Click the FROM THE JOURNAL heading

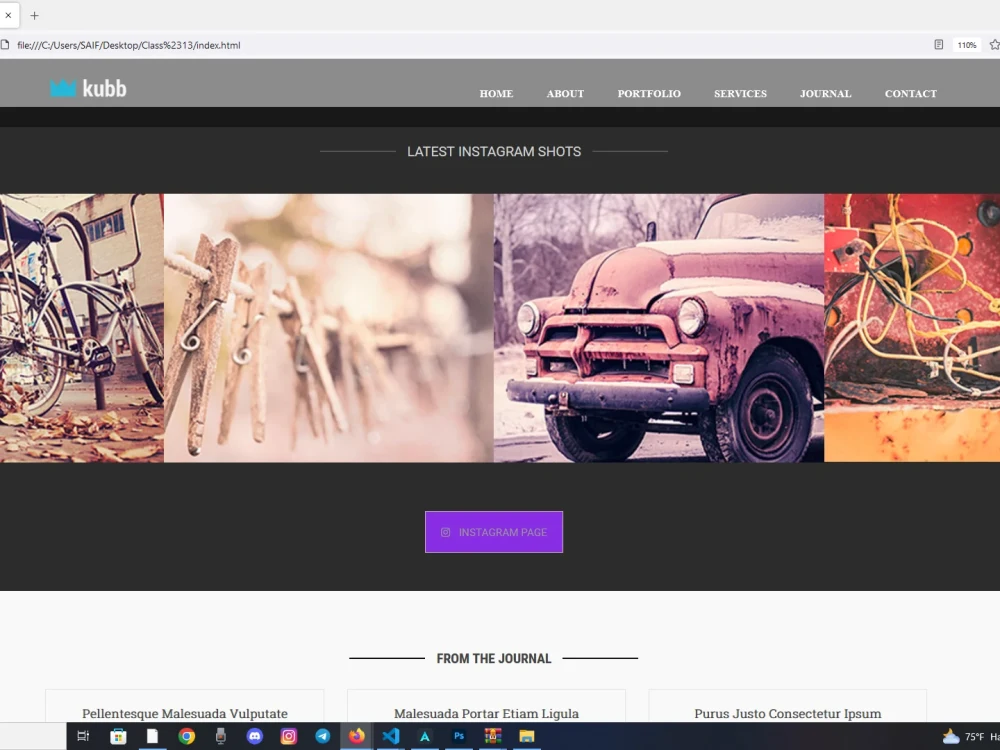point(494,658)
